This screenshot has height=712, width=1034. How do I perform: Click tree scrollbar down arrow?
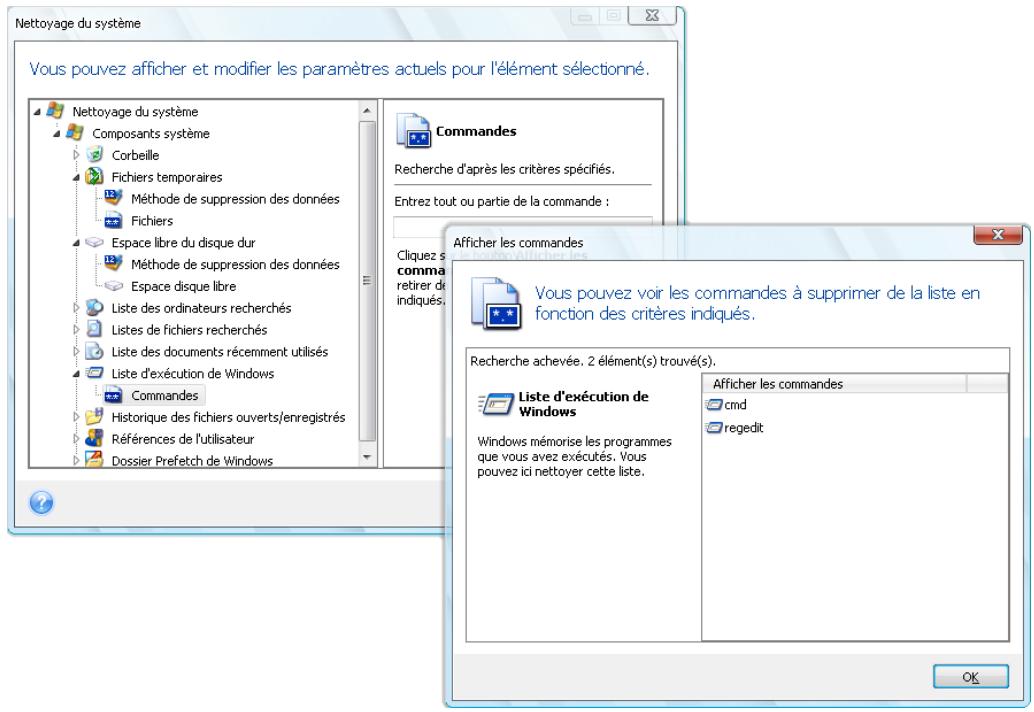click(367, 457)
